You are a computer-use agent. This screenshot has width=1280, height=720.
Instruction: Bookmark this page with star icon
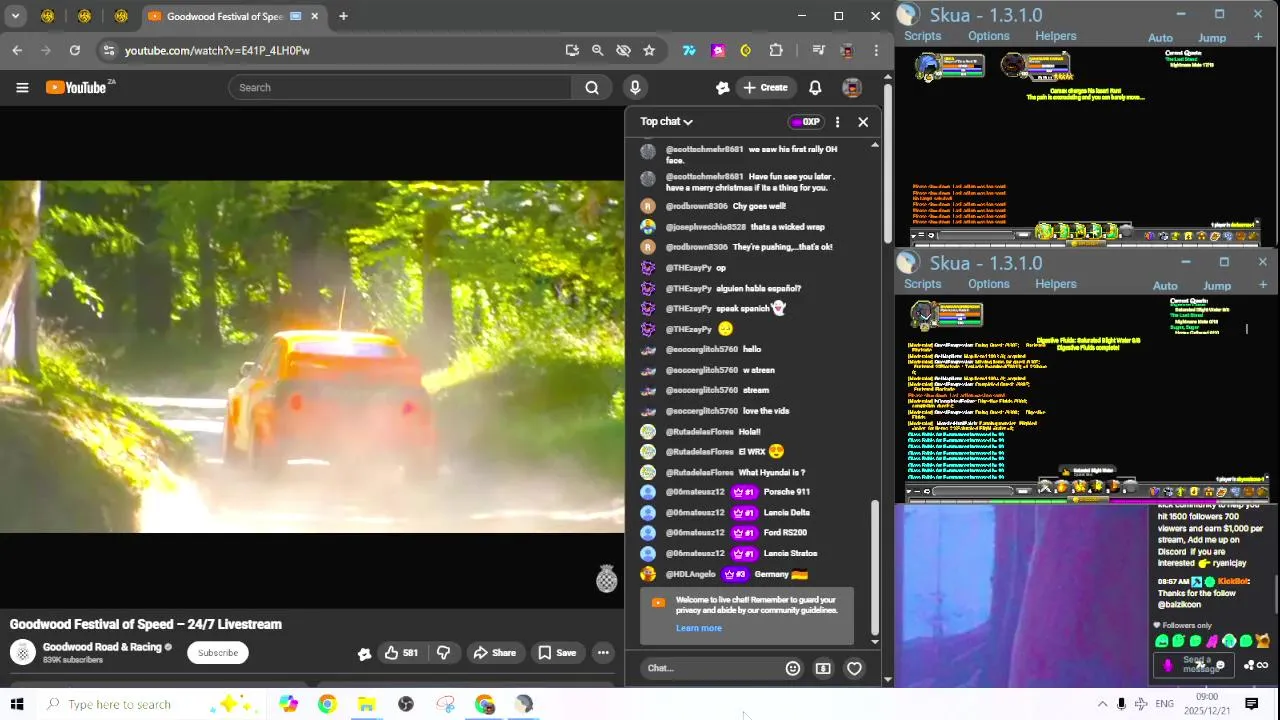pos(649,50)
